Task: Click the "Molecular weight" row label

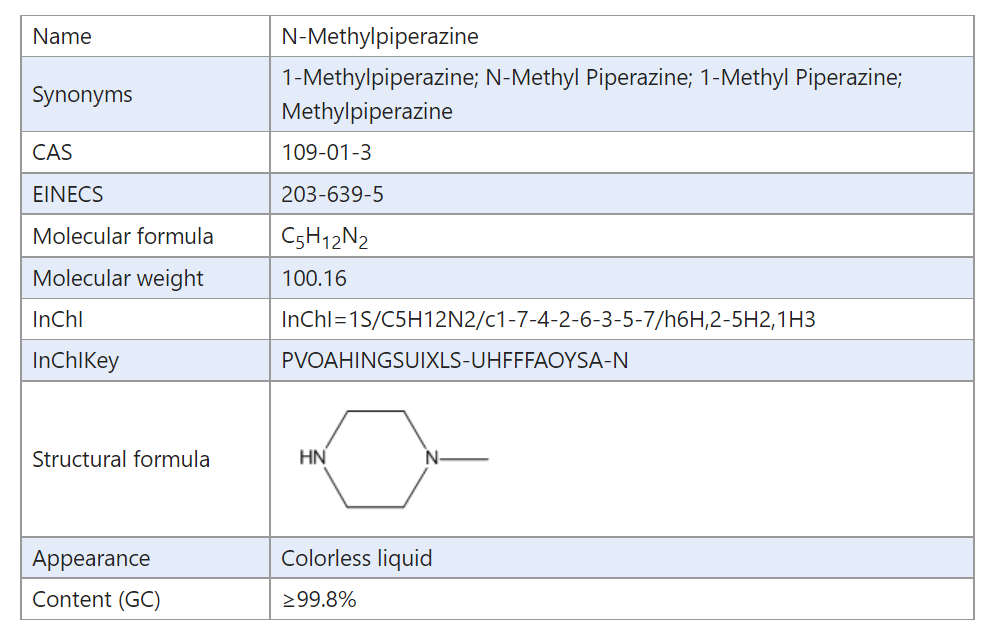Action: [118, 279]
